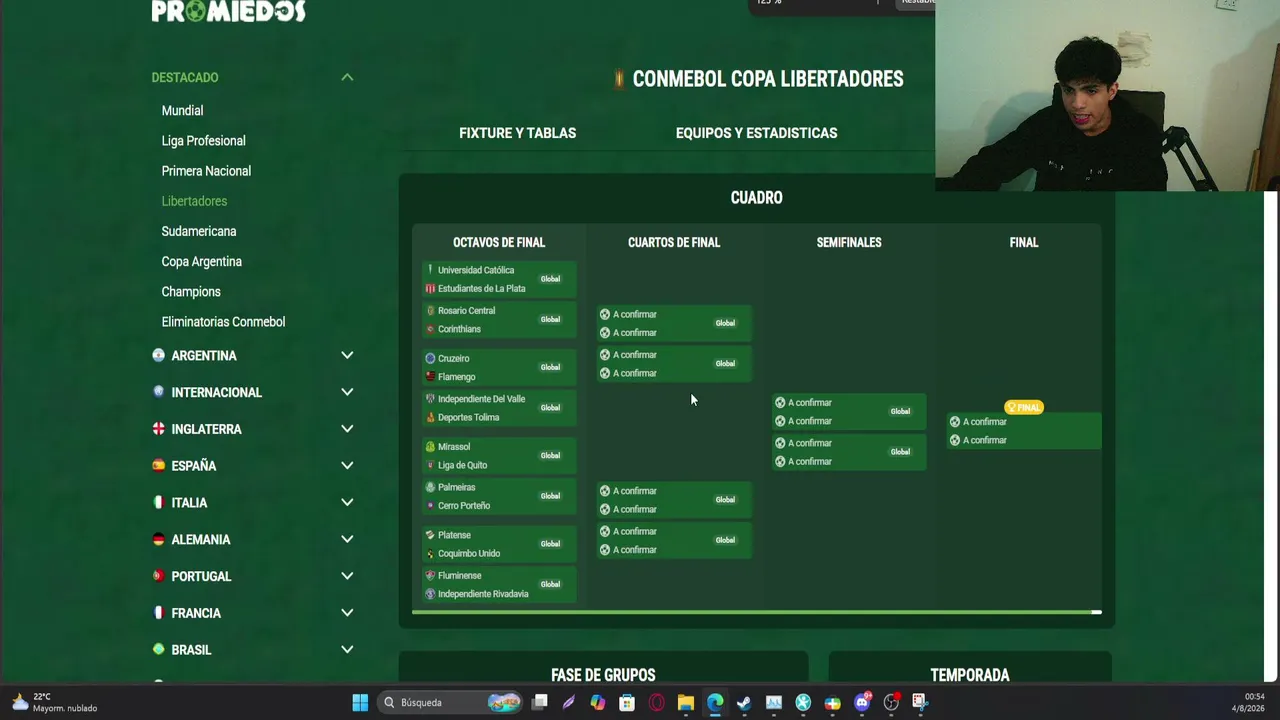This screenshot has width=1280, height=720.
Task: Click the Estudiantes de La Plata crest
Action: [x=430, y=289]
